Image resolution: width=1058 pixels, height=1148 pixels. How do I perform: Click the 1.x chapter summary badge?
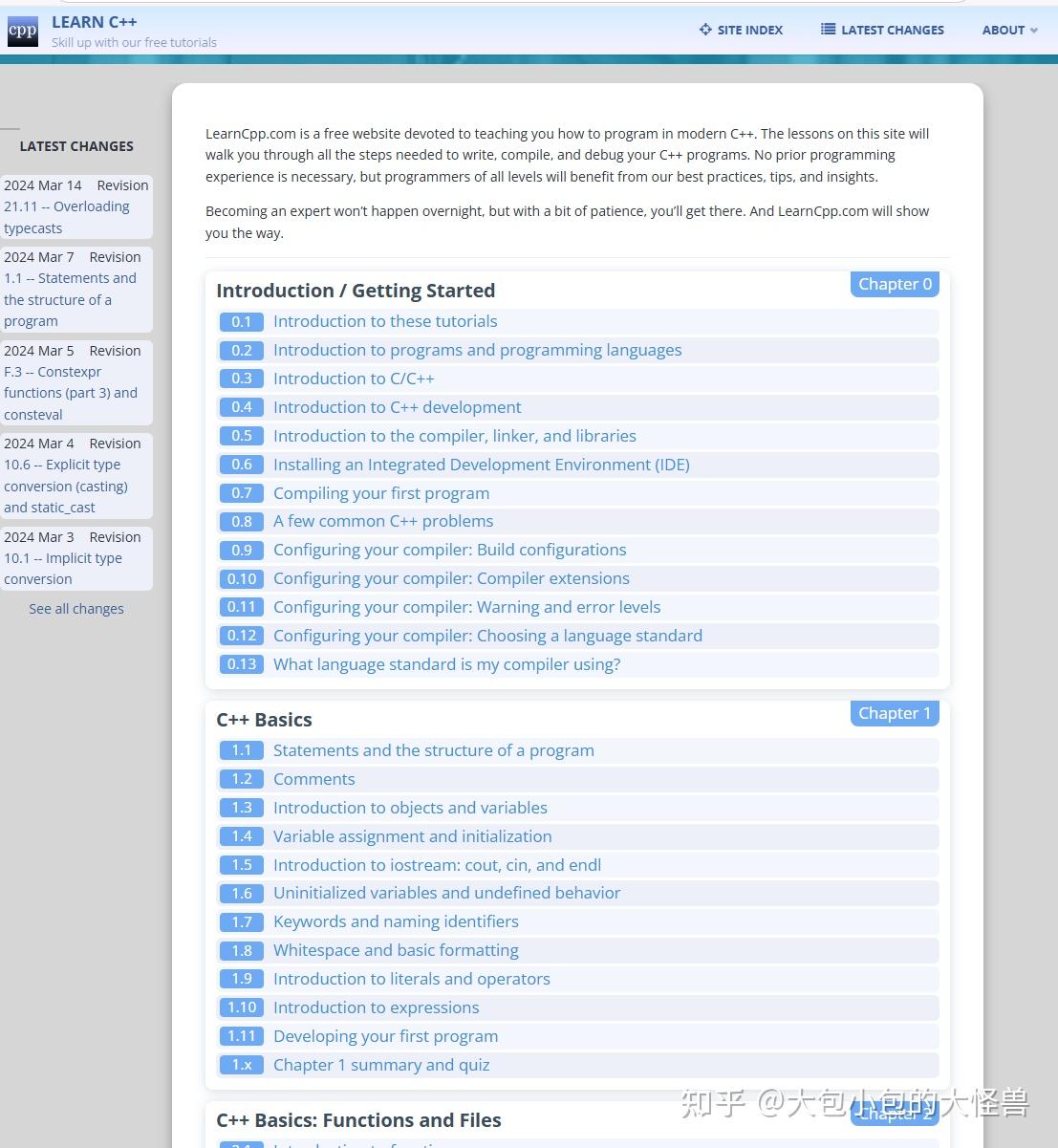pyautogui.click(x=242, y=1065)
